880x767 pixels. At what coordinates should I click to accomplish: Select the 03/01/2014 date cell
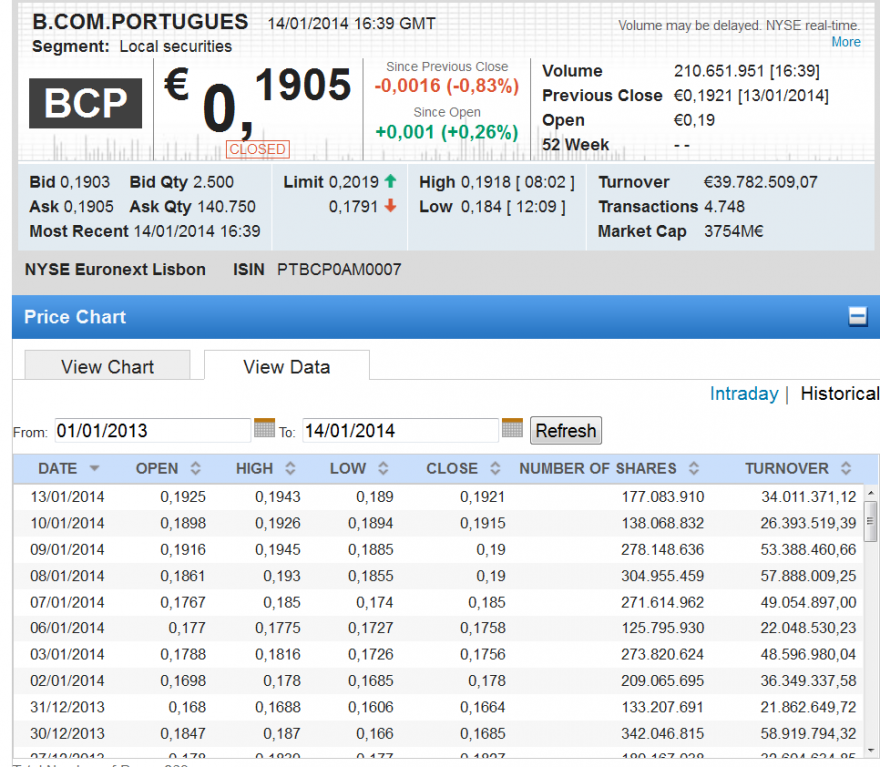pyautogui.click(x=67, y=654)
